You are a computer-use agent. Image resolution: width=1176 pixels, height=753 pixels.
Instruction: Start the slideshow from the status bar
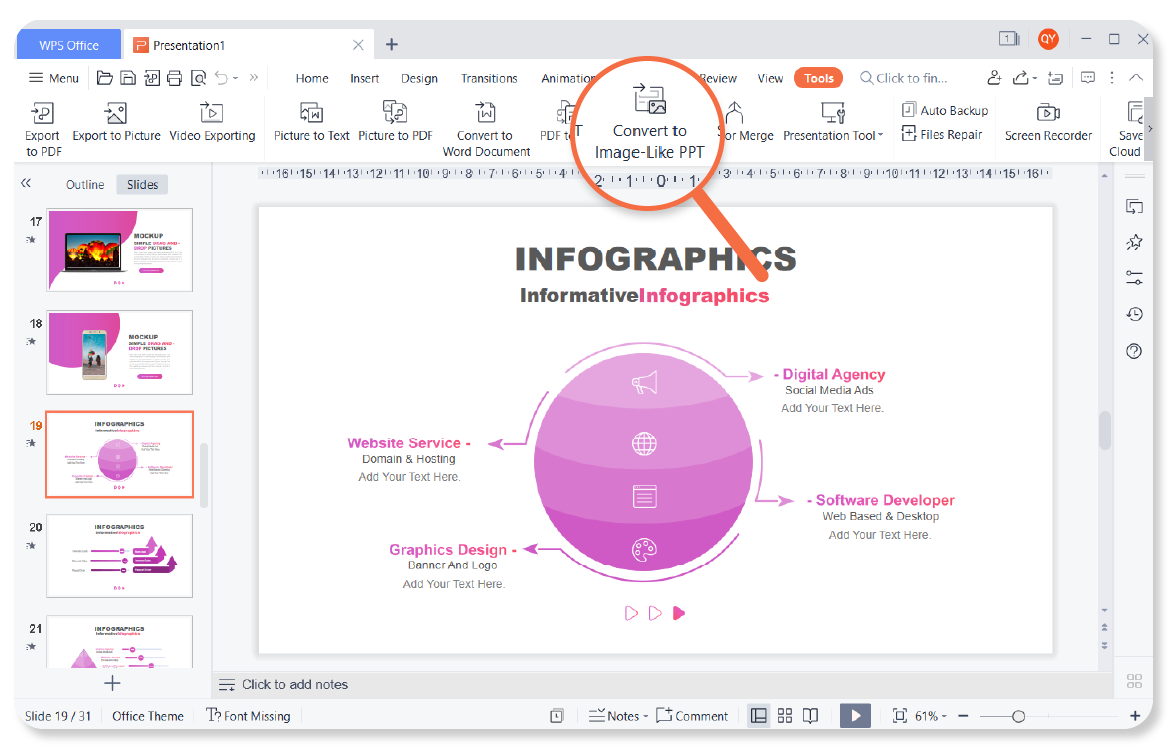pyautogui.click(x=855, y=715)
